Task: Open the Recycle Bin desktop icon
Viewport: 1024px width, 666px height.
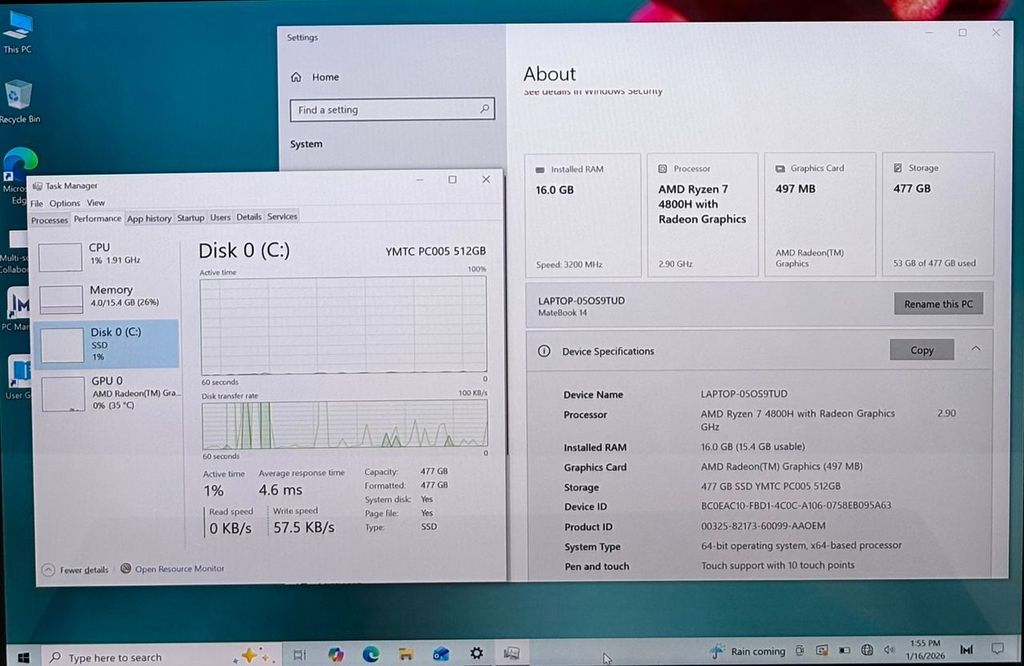Action: coord(19,98)
